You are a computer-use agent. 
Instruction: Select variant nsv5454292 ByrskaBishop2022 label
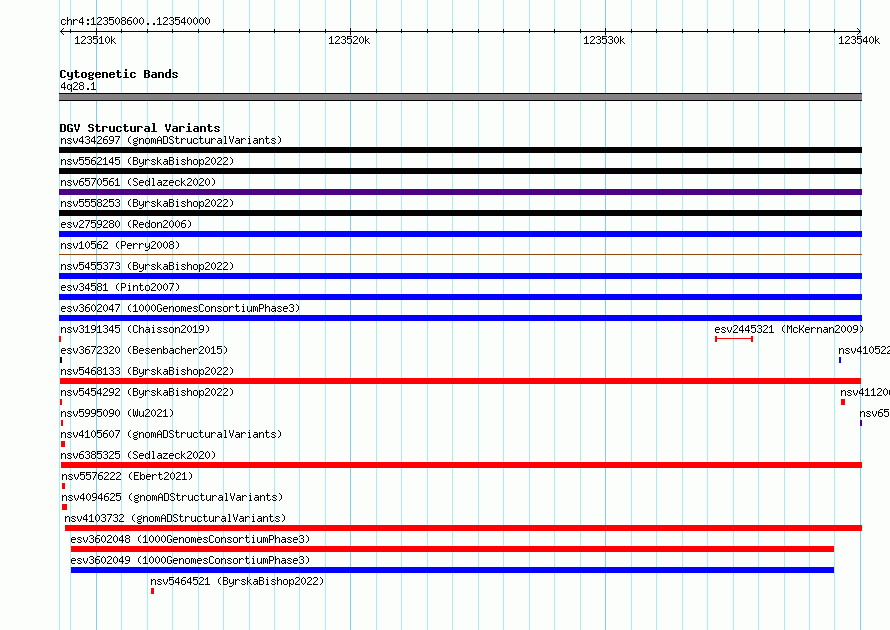pyautogui.click(x=147, y=392)
